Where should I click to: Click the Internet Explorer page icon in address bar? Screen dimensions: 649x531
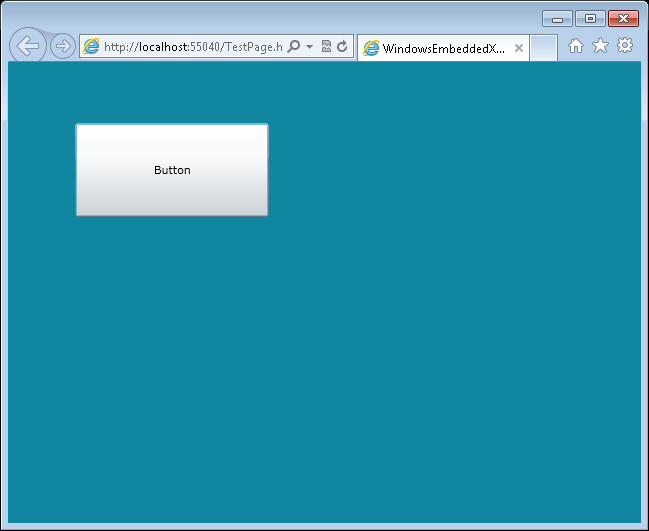pyautogui.click(x=91, y=46)
